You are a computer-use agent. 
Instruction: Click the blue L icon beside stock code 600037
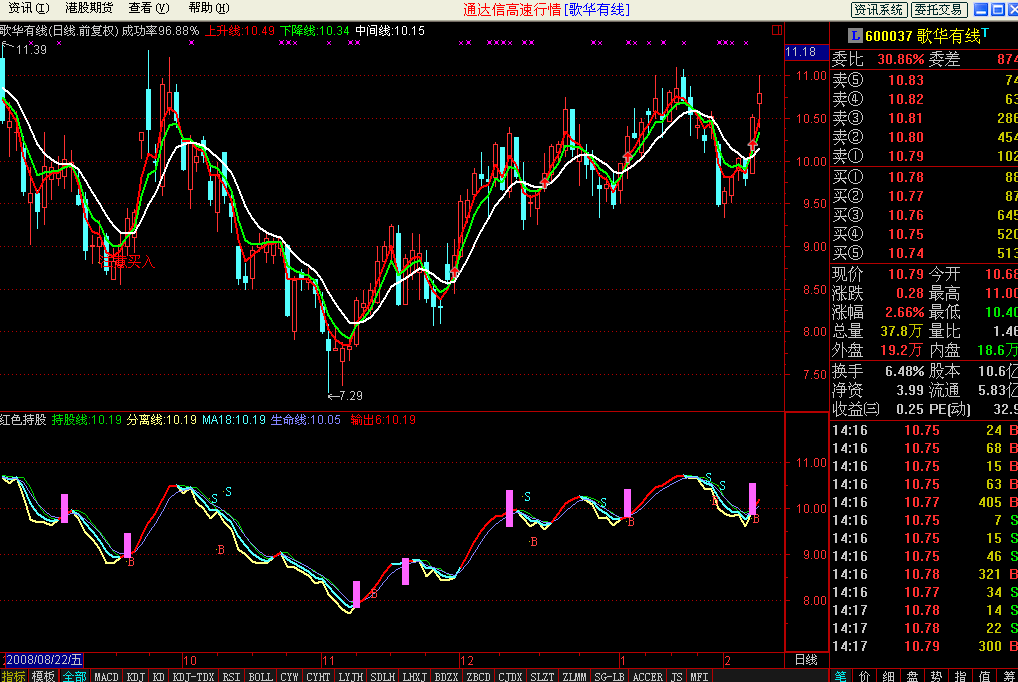click(x=855, y=36)
